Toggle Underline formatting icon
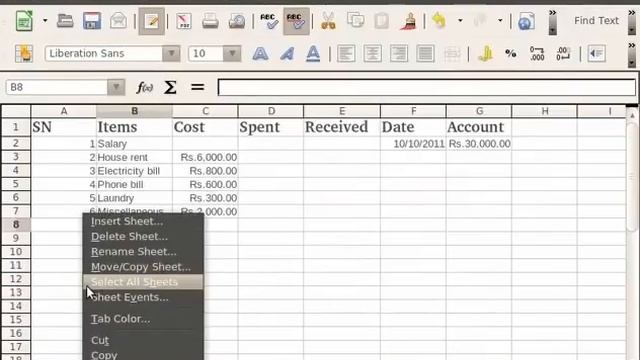This screenshot has width=640, height=360. (313, 53)
